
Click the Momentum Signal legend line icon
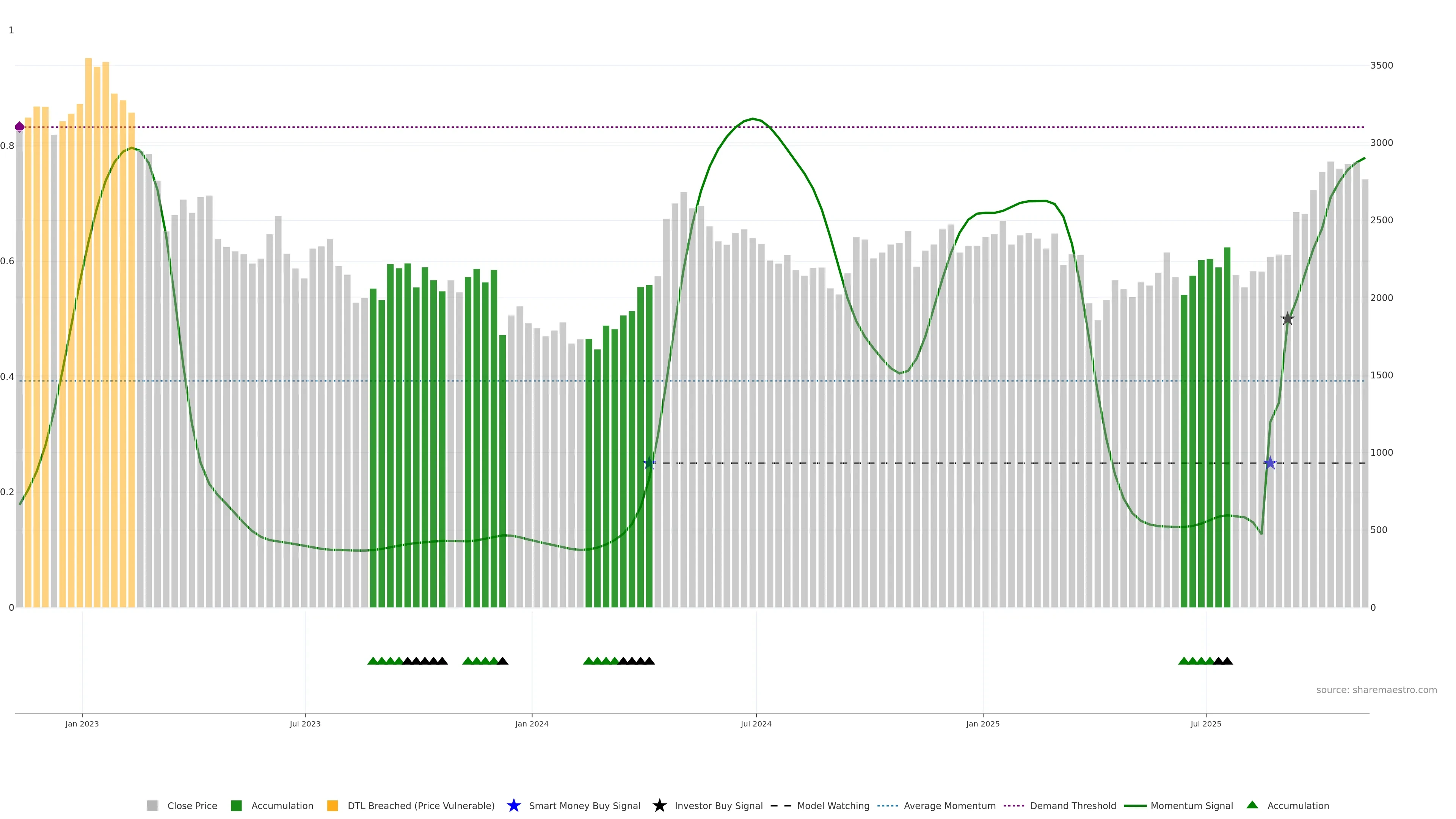[1135, 805]
